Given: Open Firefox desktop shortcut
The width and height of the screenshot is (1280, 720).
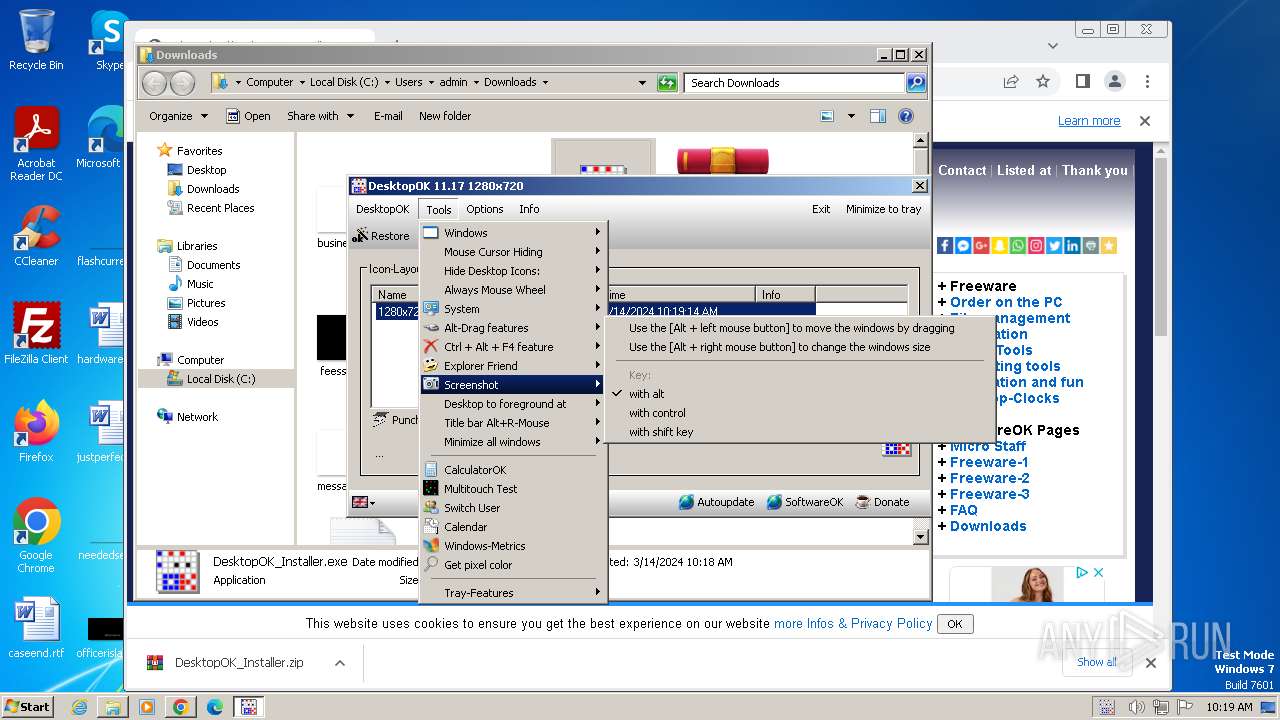Looking at the screenshot, I should pyautogui.click(x=36, y=433).
